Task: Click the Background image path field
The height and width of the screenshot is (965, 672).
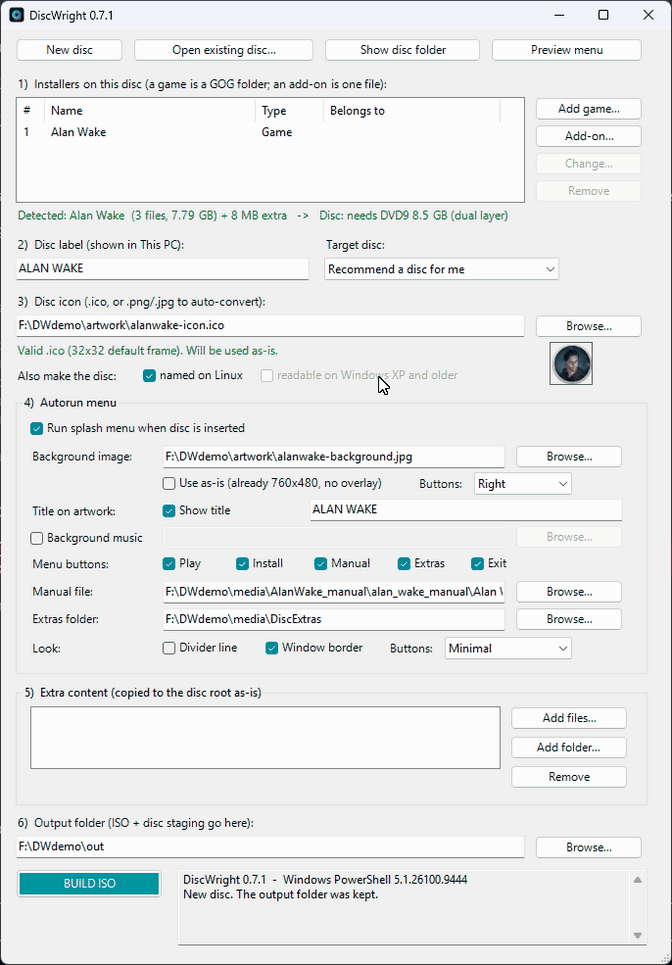Action: tap(334, 457)
